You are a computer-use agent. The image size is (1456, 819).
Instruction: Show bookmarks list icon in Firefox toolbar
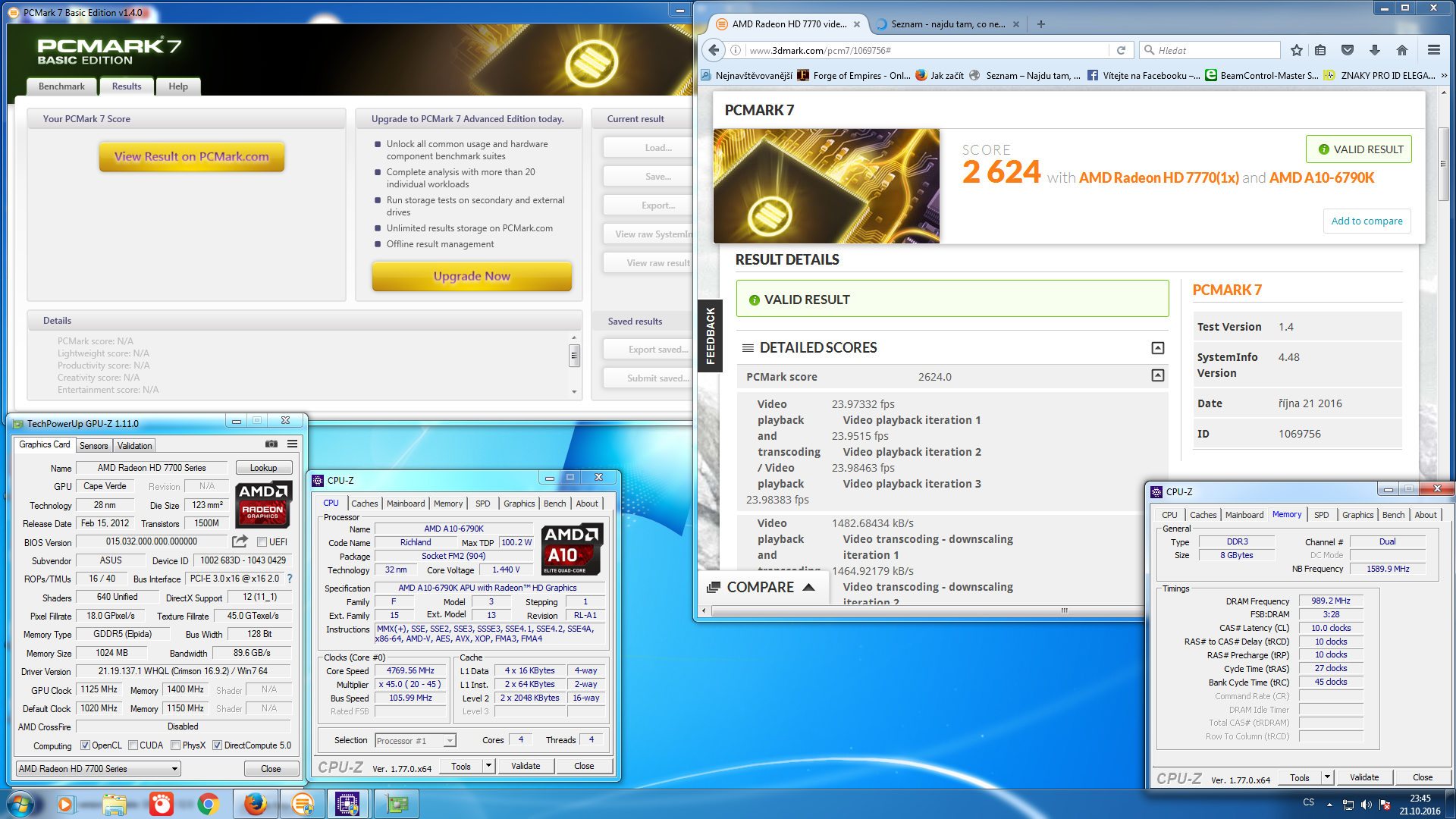point(1320,50)
